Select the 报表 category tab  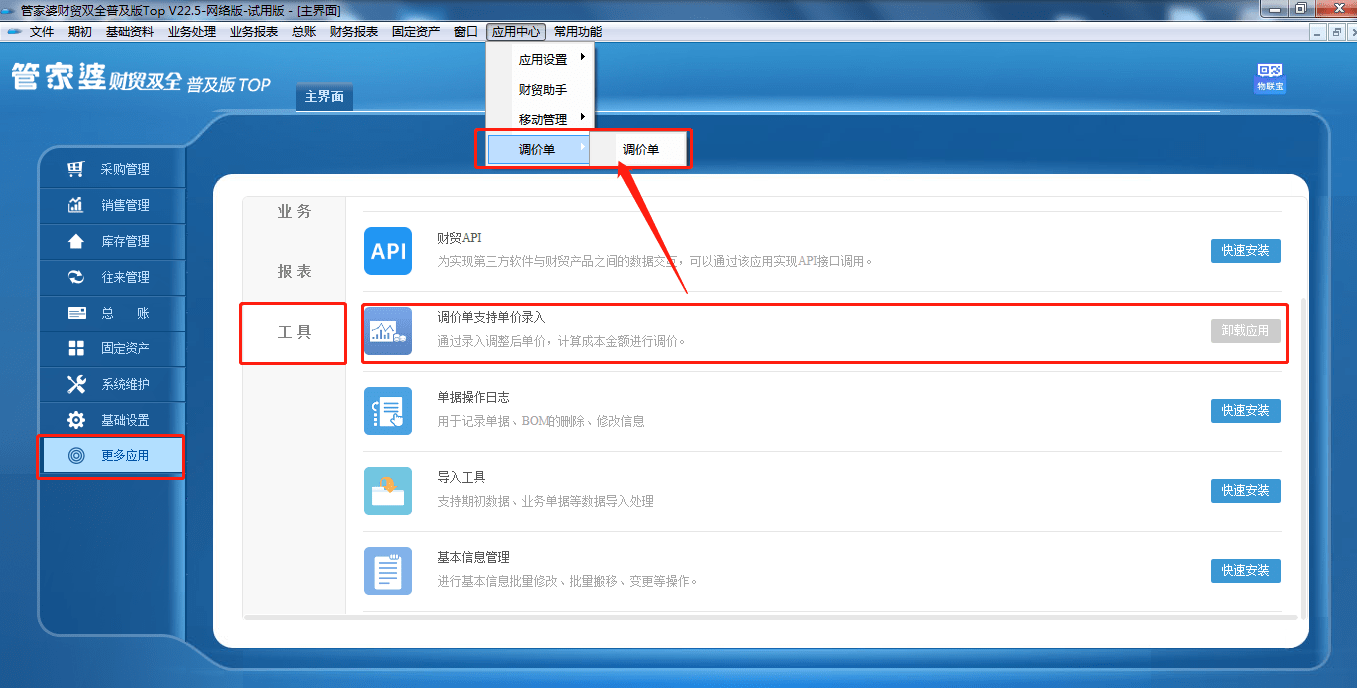(x=294, y=271)
